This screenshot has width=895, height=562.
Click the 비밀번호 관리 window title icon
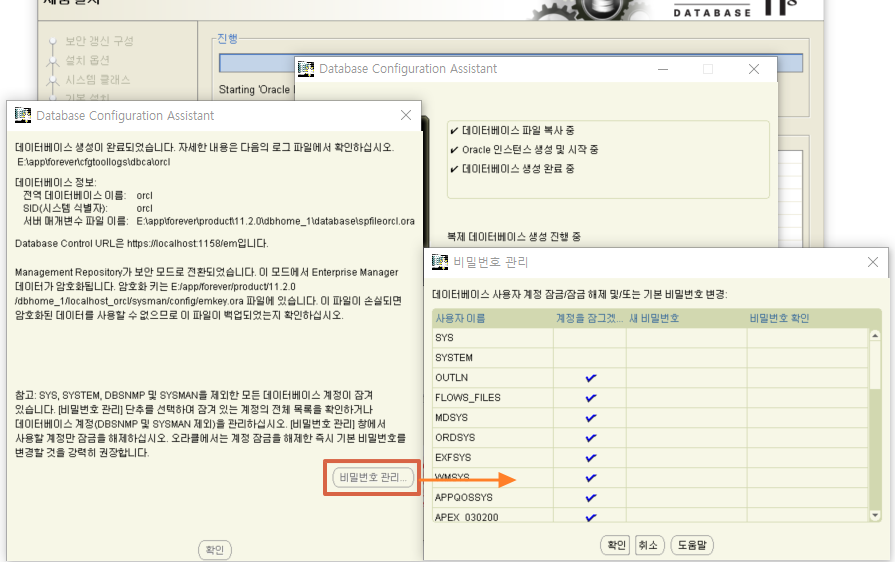click(440, 262)
